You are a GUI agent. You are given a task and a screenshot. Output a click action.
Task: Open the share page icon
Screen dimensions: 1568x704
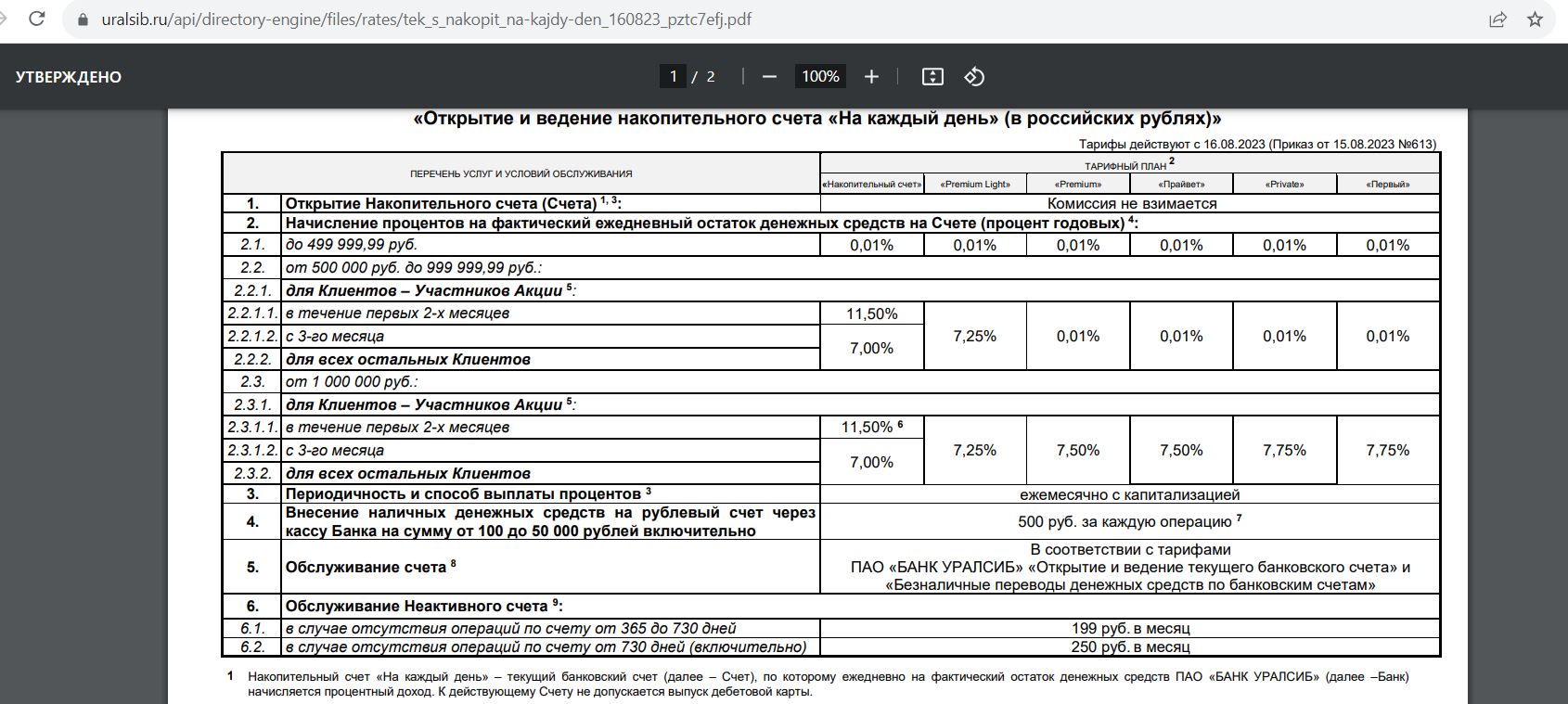[x=1497, y=19]
